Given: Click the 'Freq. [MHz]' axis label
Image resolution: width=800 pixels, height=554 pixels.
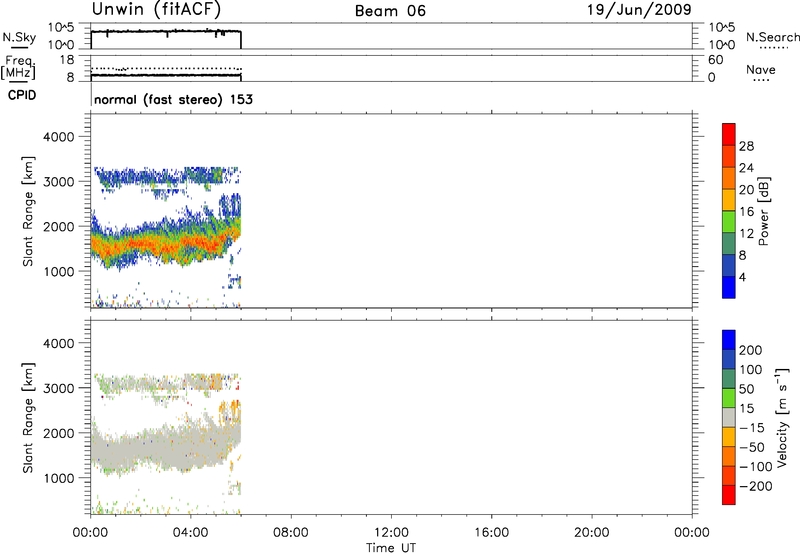Looking at the screenshot, I should (x=18, y=68).
